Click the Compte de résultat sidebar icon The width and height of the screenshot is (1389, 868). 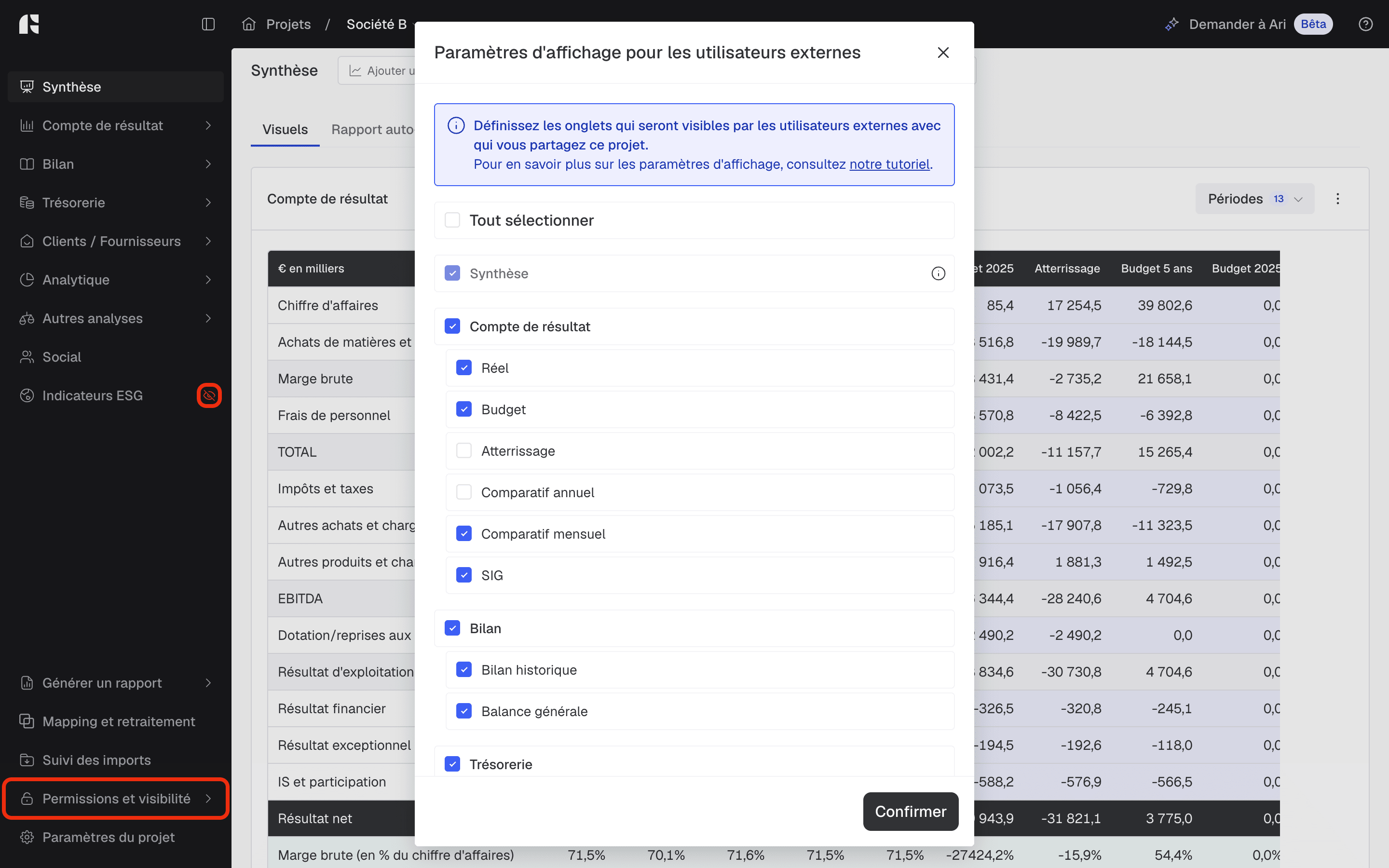27,125
